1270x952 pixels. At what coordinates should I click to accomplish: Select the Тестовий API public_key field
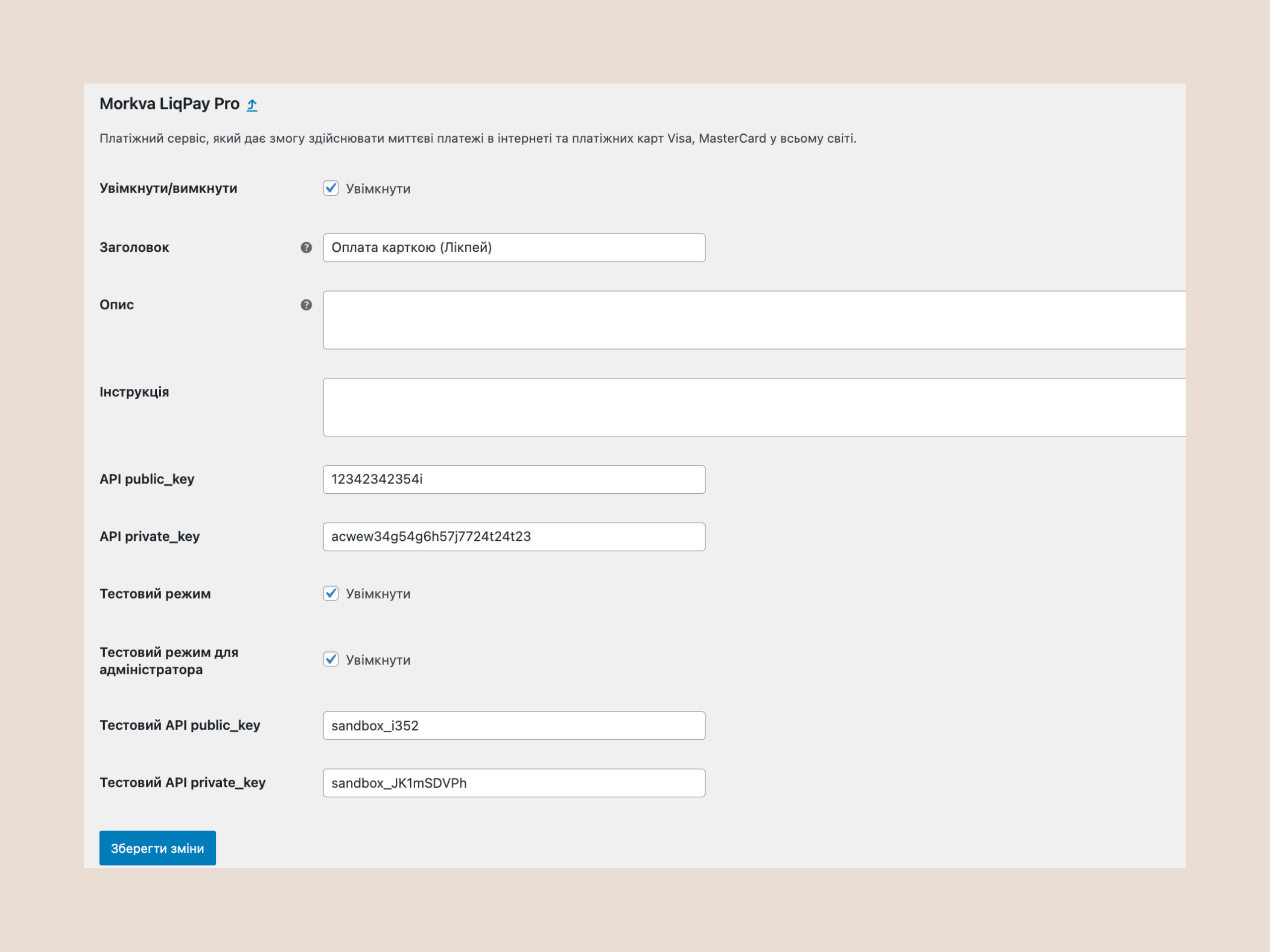513,725
